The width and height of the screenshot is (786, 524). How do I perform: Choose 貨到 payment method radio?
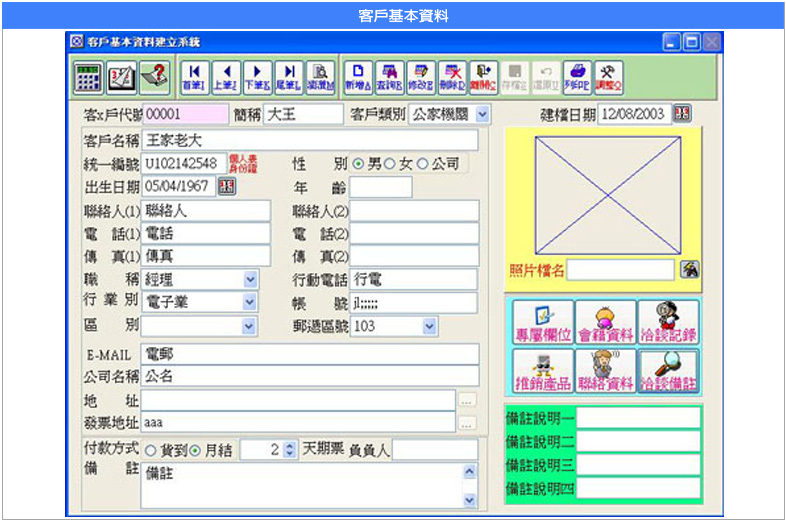point(151,450)
